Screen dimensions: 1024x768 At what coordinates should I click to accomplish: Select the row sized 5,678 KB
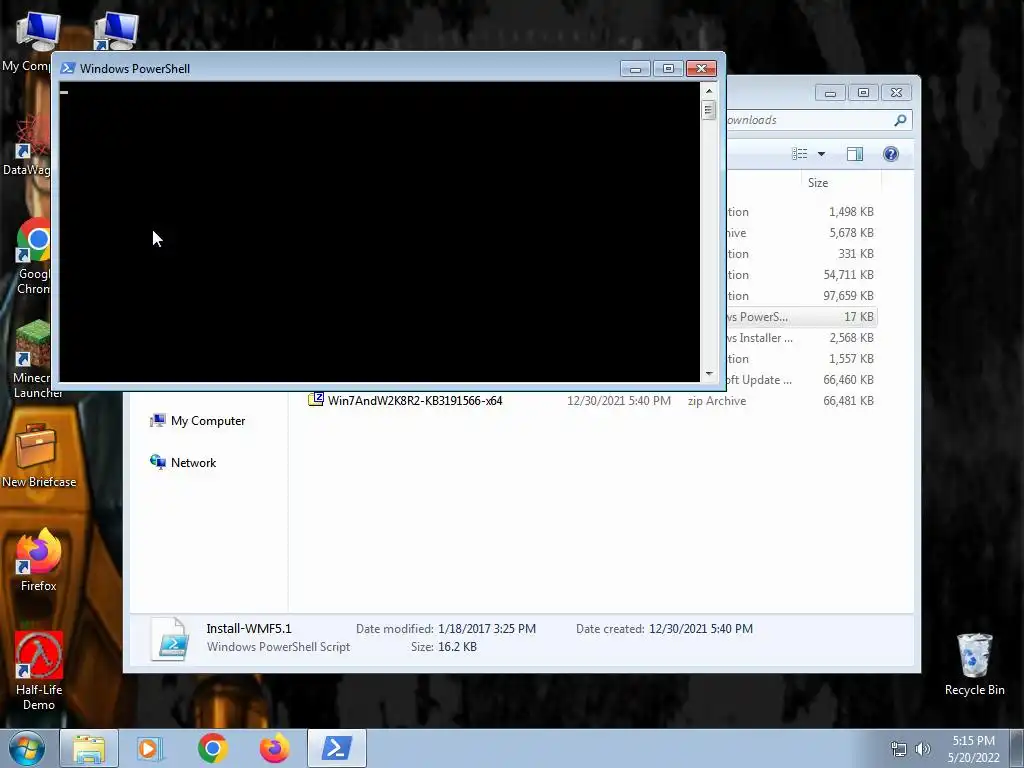click(801, 232)
